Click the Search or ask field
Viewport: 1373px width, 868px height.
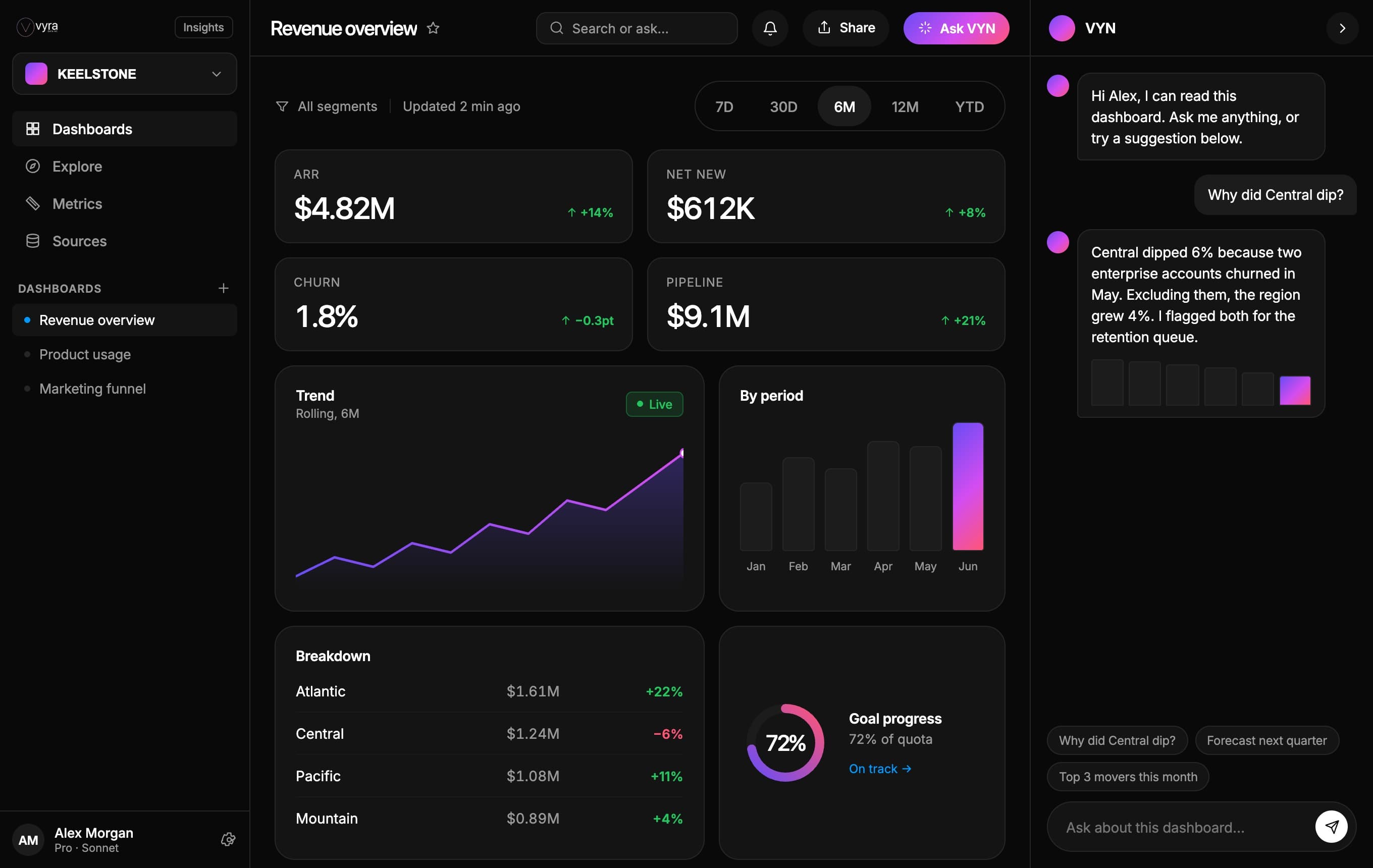tap(637, 28)
